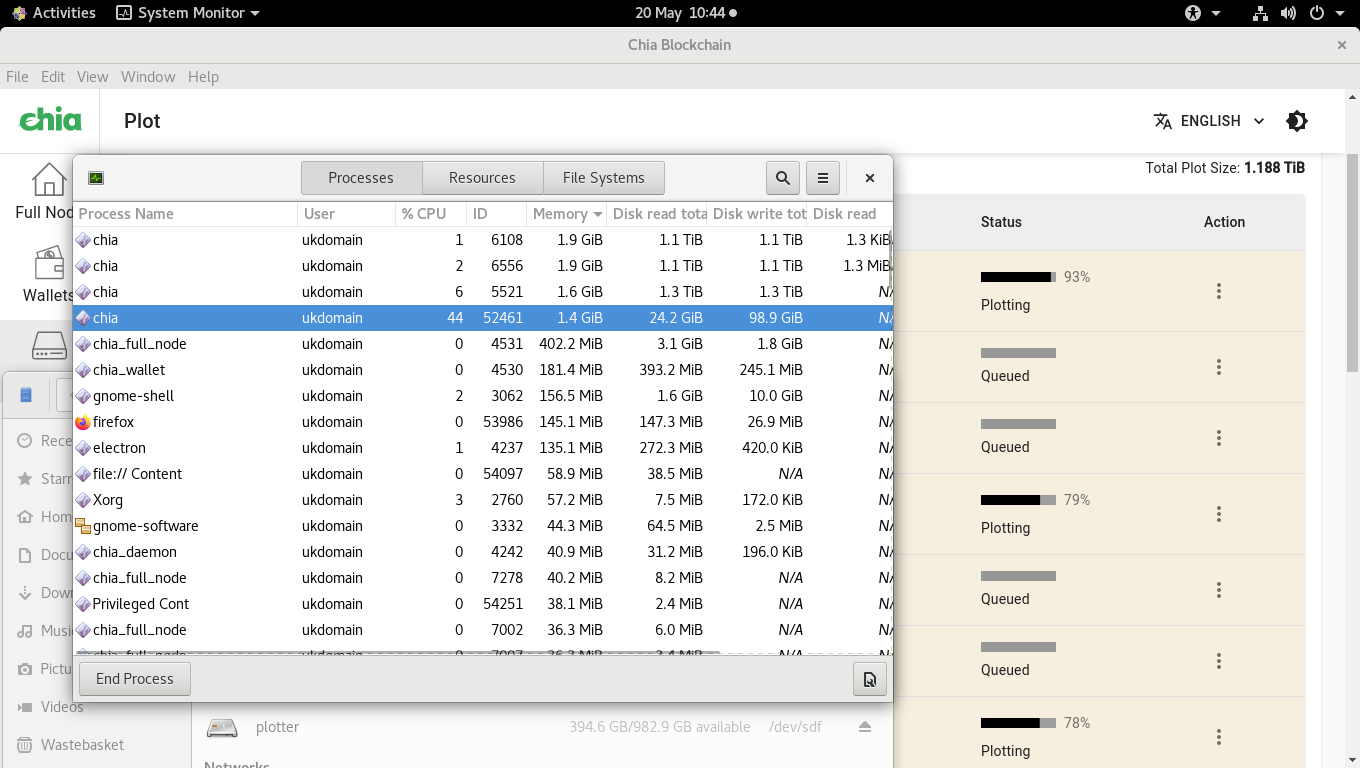Viewport: 1360px width, 768px height.
Task: Switch to the Resources tab
Action: [x=482, y=178]
